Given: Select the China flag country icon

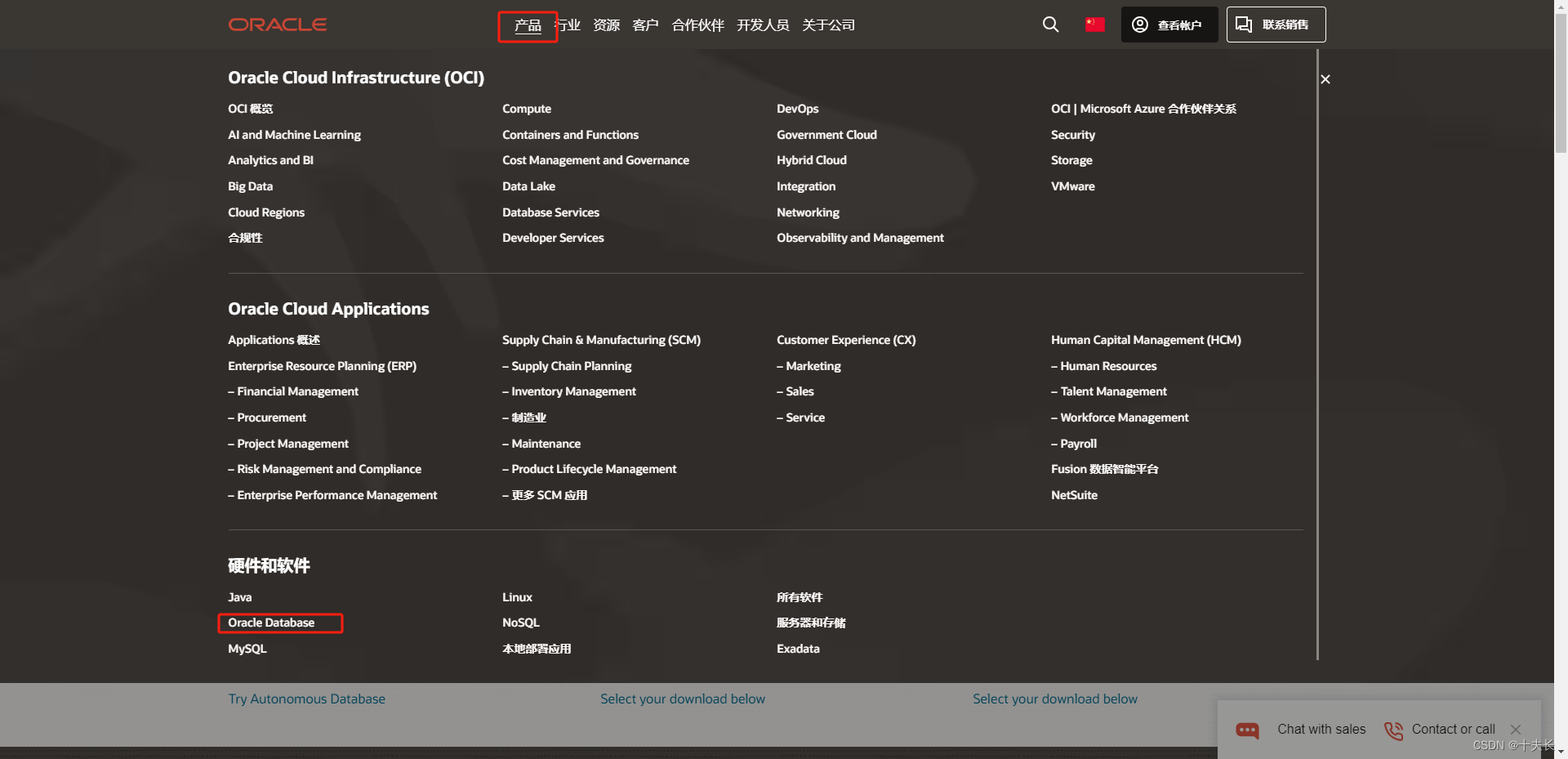Looking at the screenshot, I should [x=1094, y=25].
